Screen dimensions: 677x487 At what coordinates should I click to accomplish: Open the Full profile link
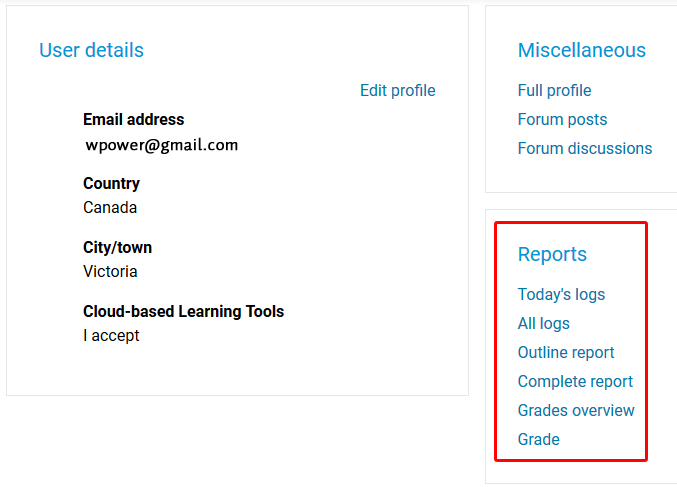[554, 91]
